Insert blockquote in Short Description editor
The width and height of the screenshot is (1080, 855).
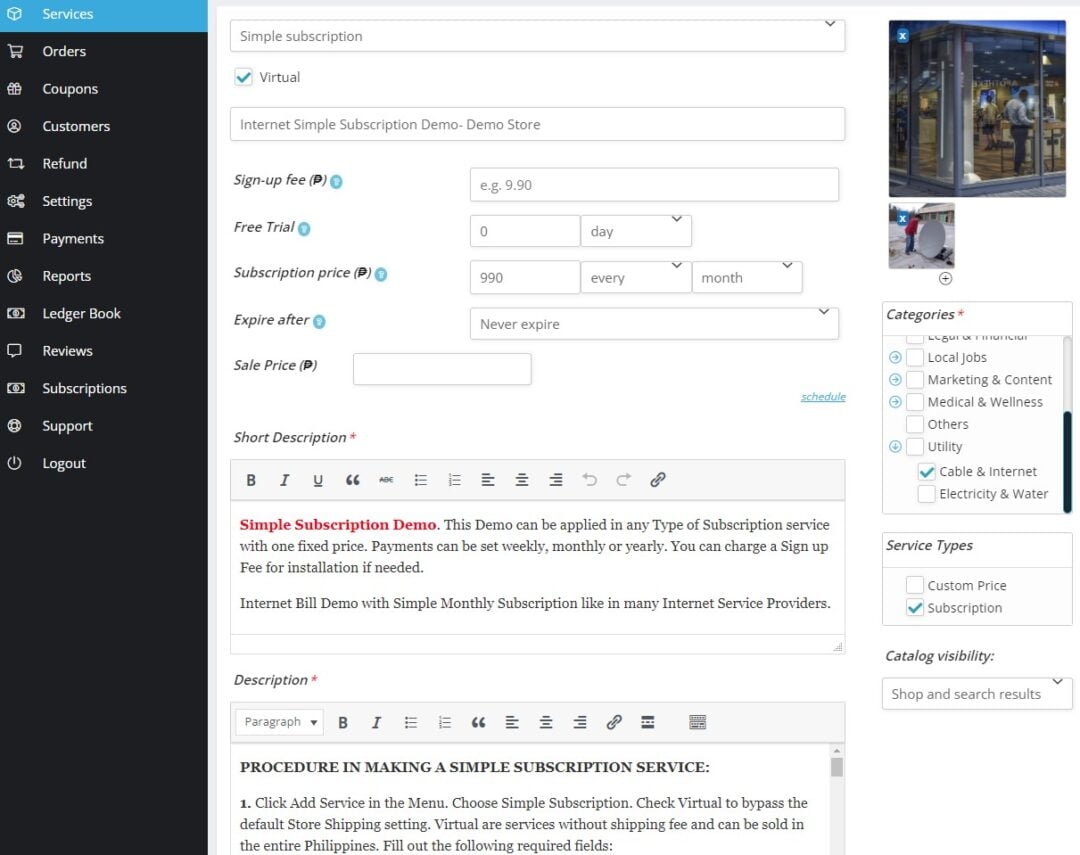352,480
